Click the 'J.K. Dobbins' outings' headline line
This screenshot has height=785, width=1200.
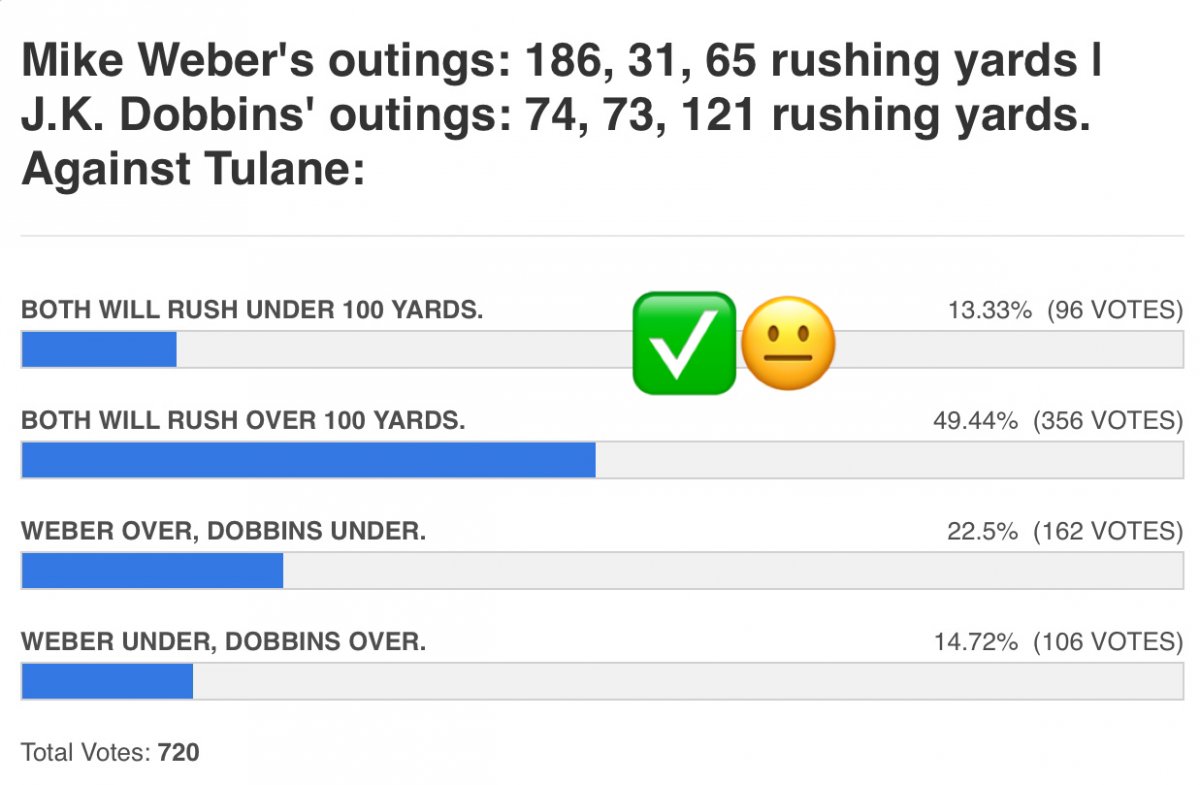coord(555,115)
